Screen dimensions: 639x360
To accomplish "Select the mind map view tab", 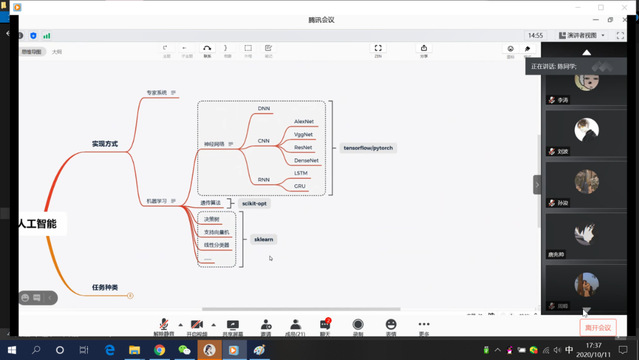I will point(31,52).
